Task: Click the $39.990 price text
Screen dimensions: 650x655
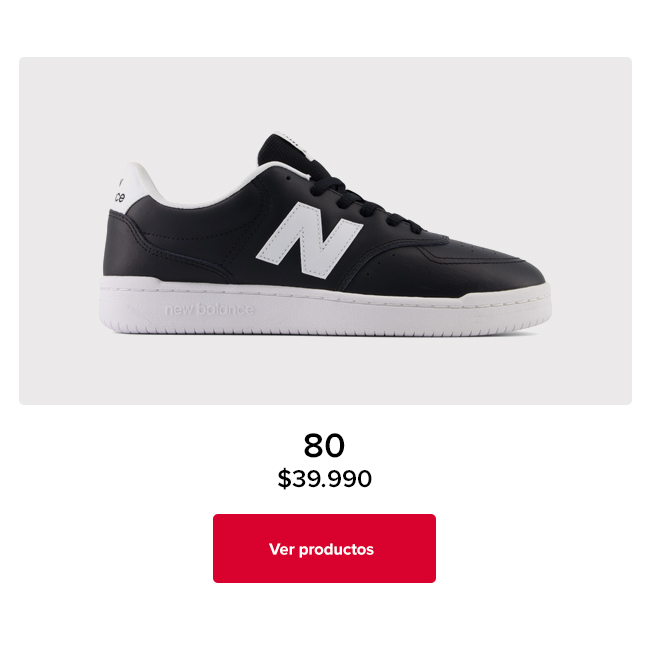Action: coord(324,479)
